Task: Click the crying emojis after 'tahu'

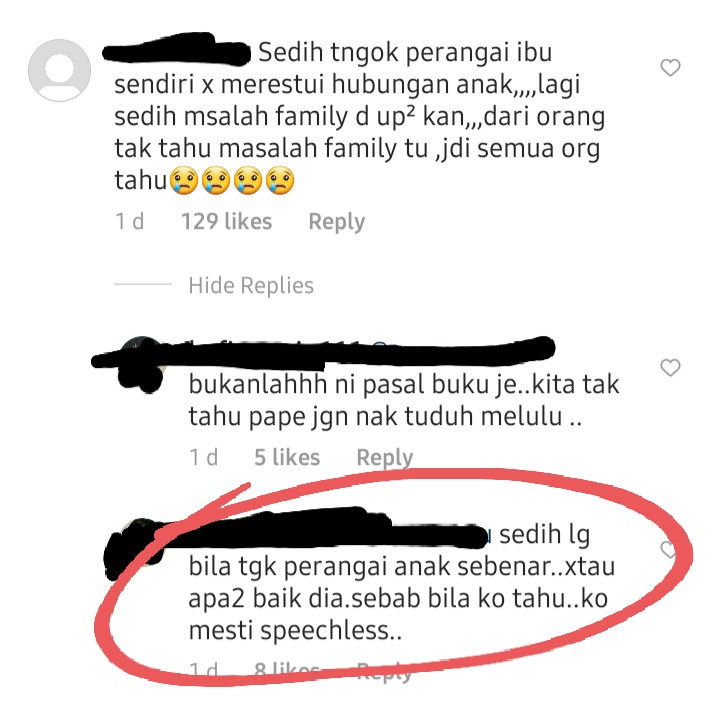Action: pos(232,181)
